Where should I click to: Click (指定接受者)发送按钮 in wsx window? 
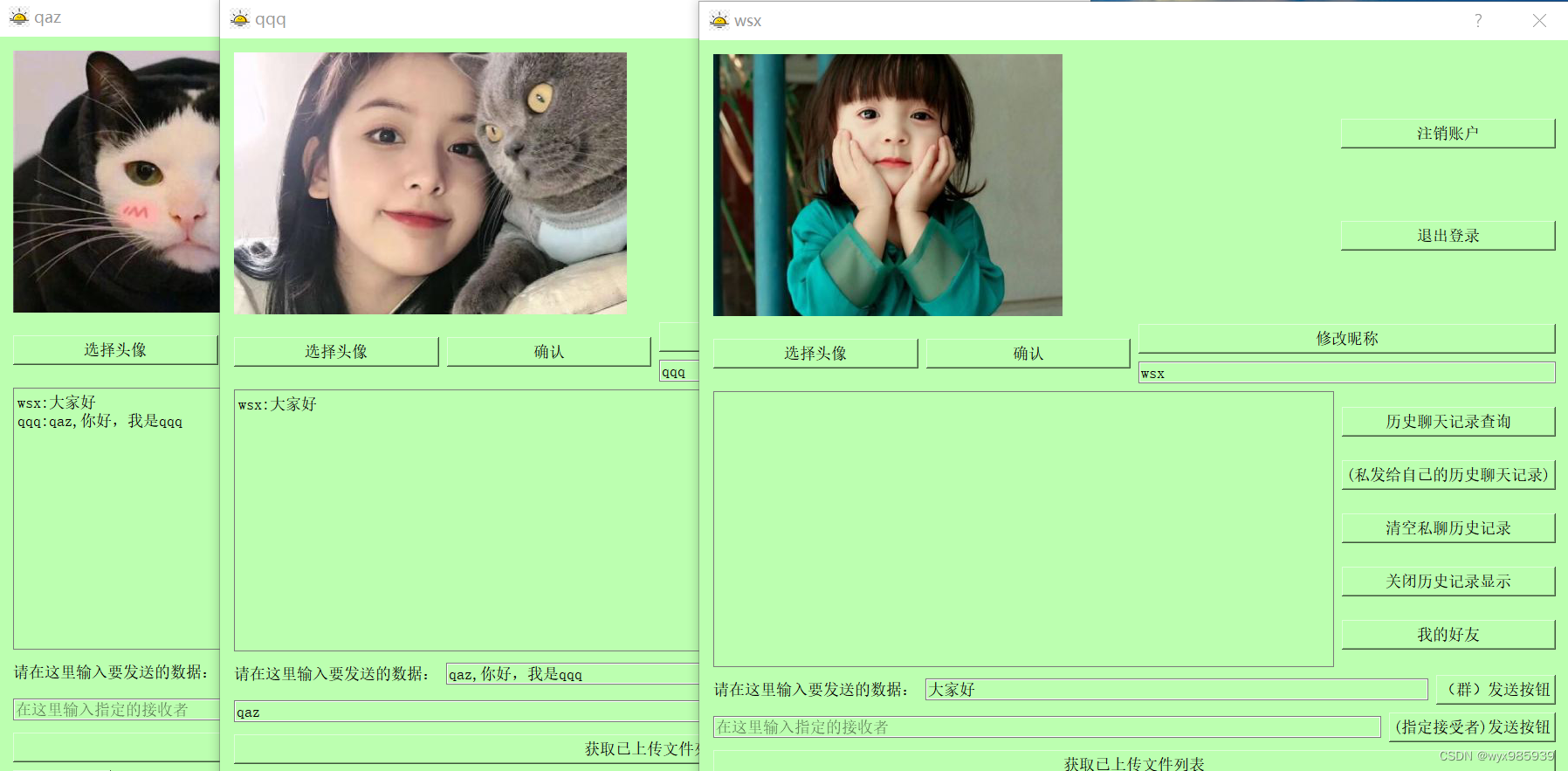pos(1472,726)
